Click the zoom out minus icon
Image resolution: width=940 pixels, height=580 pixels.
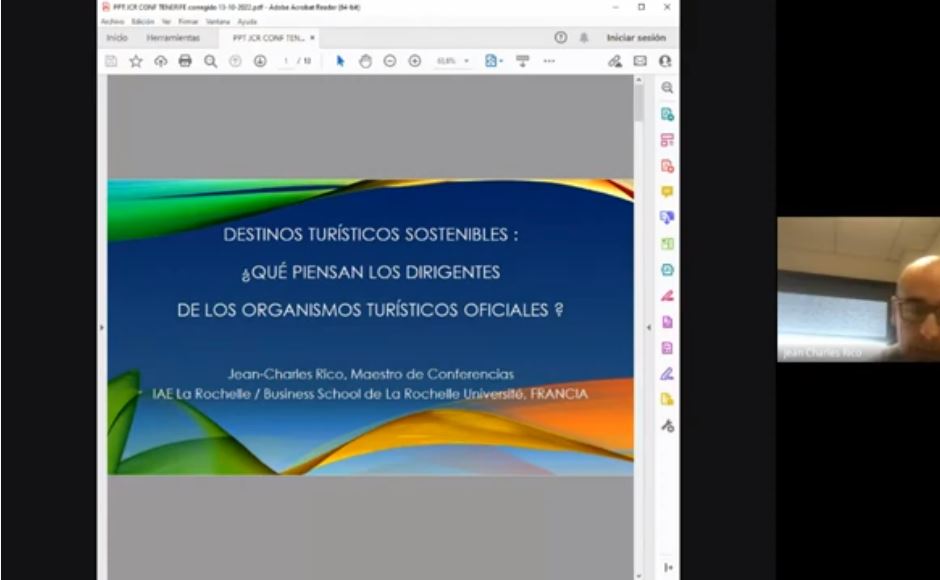(x=390, y=61)
